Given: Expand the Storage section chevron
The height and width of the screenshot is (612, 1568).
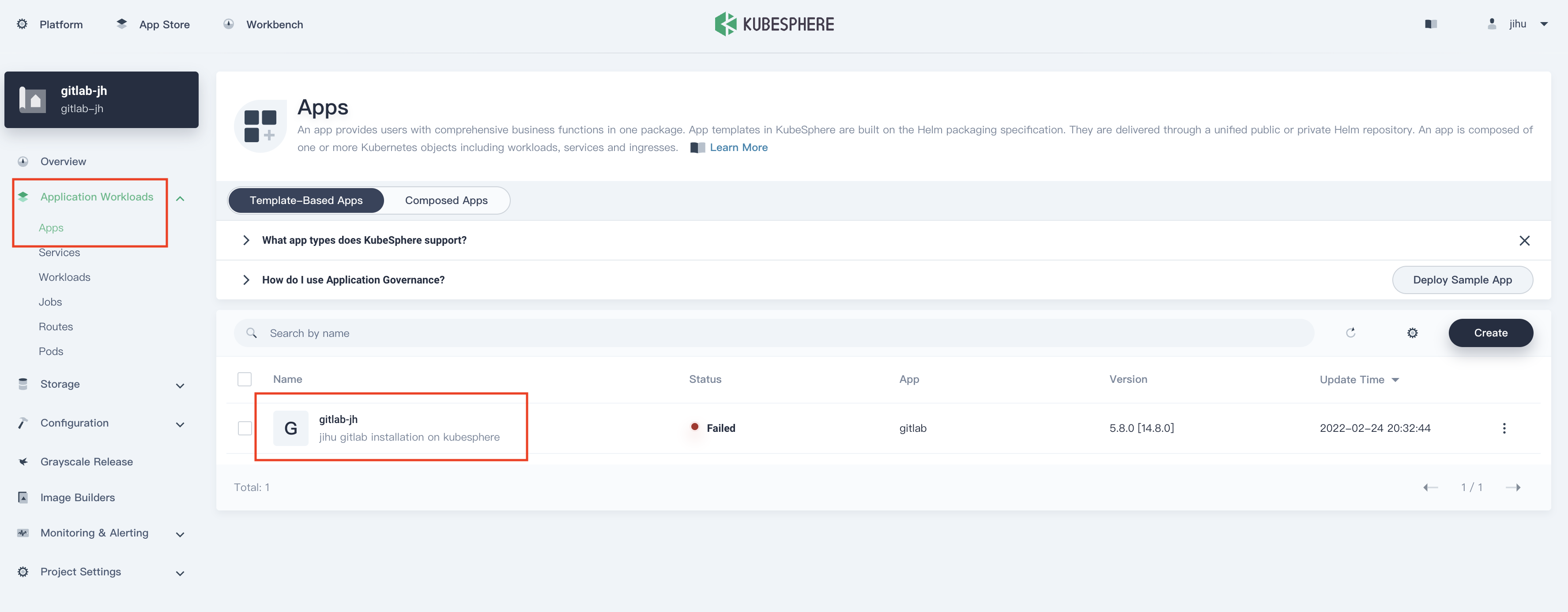Looking at the screenshot, I should tap(180, 385).
